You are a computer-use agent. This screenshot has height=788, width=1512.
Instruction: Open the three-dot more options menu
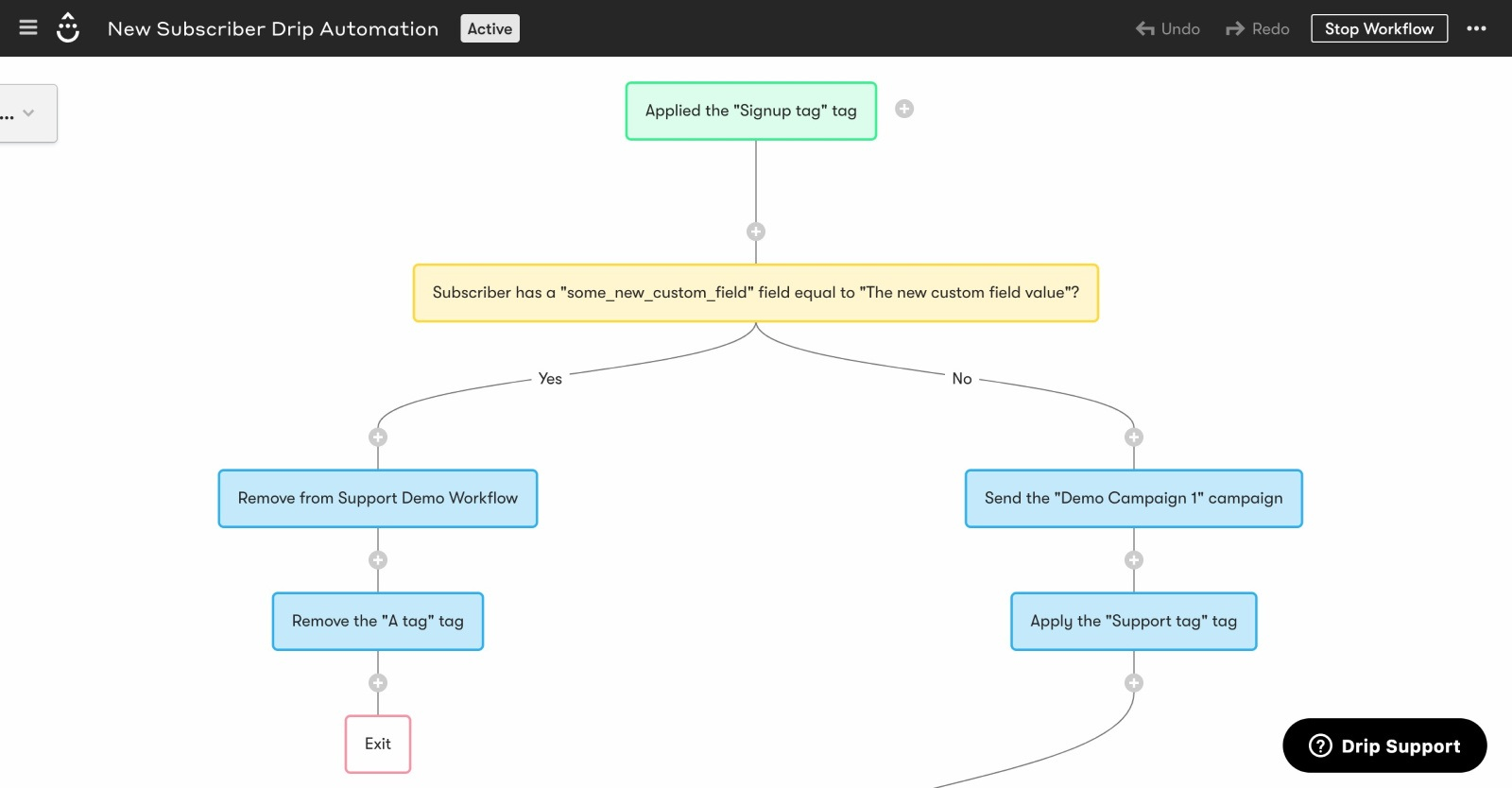(x=1476, y=28)
